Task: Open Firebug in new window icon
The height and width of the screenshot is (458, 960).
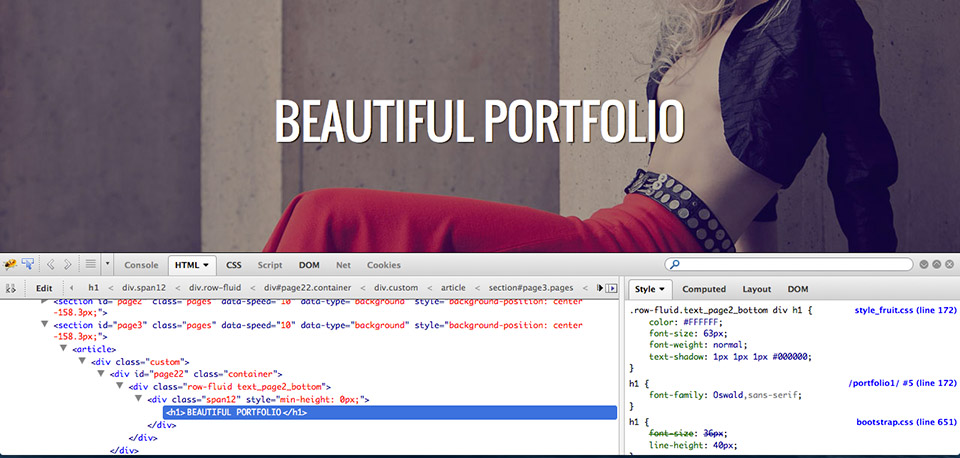Action: click(x=937, y=265)
